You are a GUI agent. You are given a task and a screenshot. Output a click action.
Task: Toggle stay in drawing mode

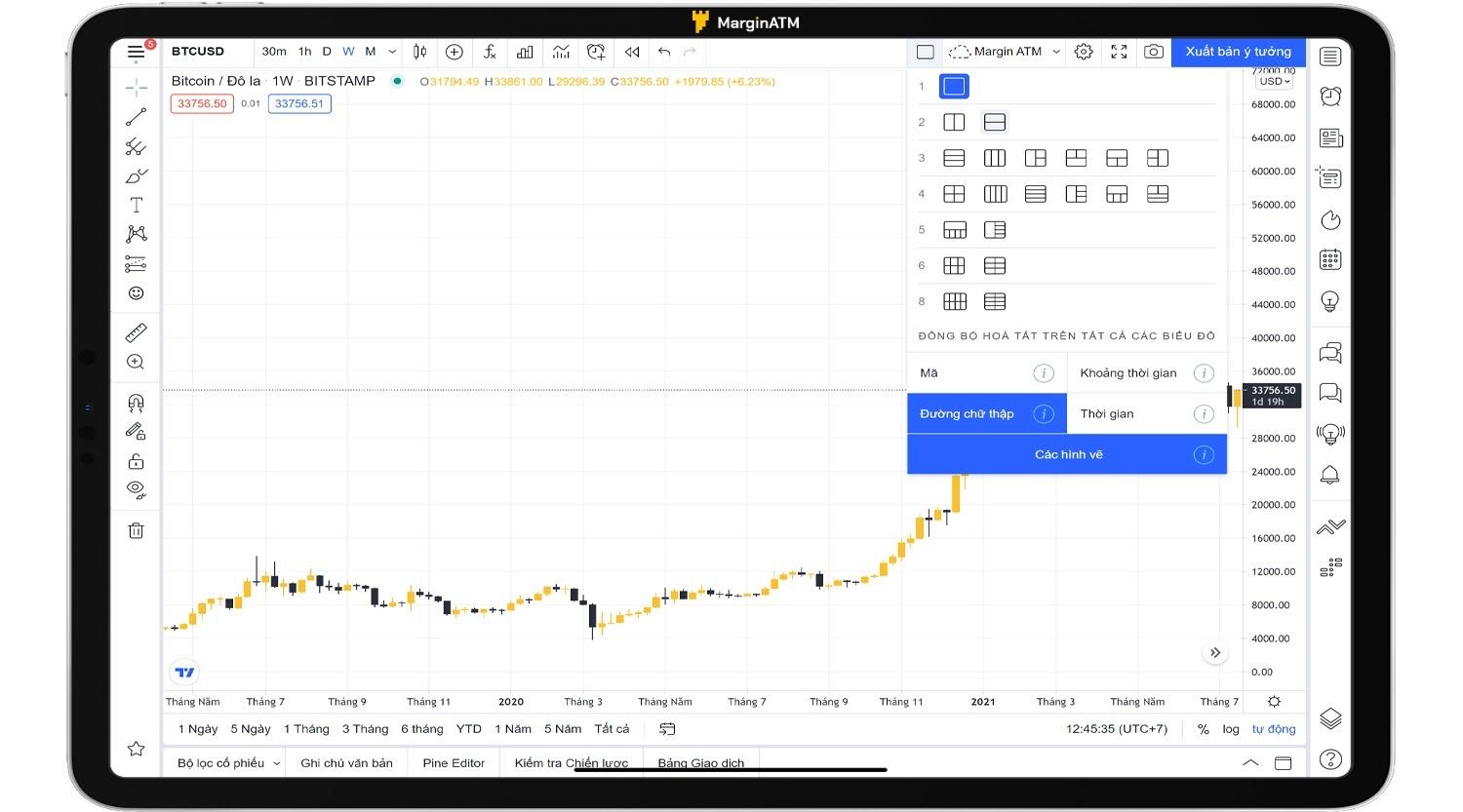click(136, 431)
